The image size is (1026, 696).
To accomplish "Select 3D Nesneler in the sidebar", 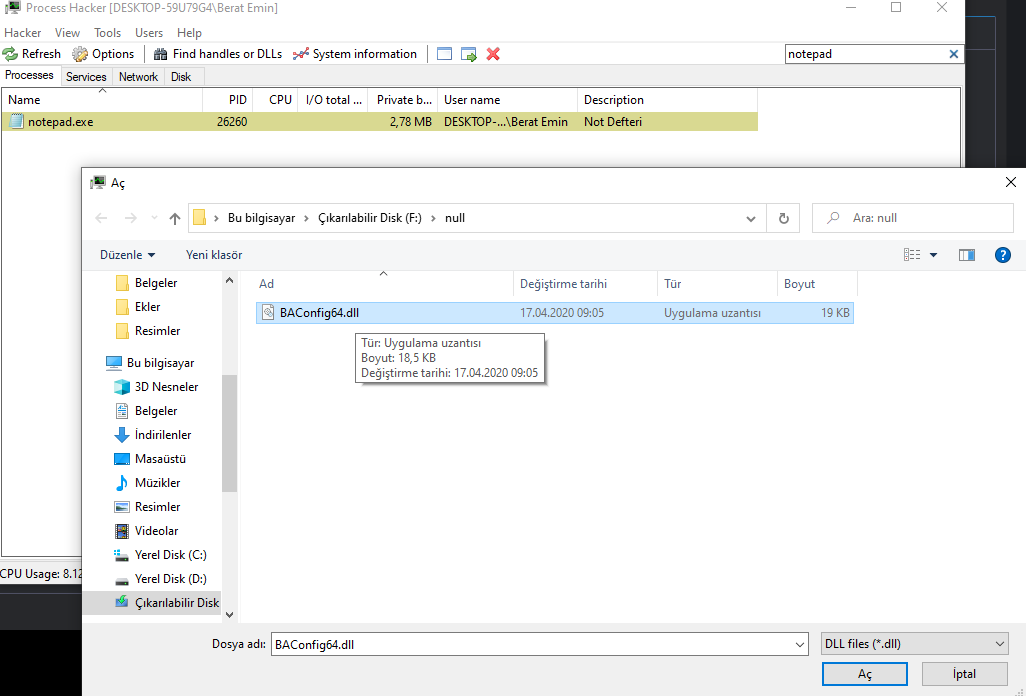I will (166, 387).
